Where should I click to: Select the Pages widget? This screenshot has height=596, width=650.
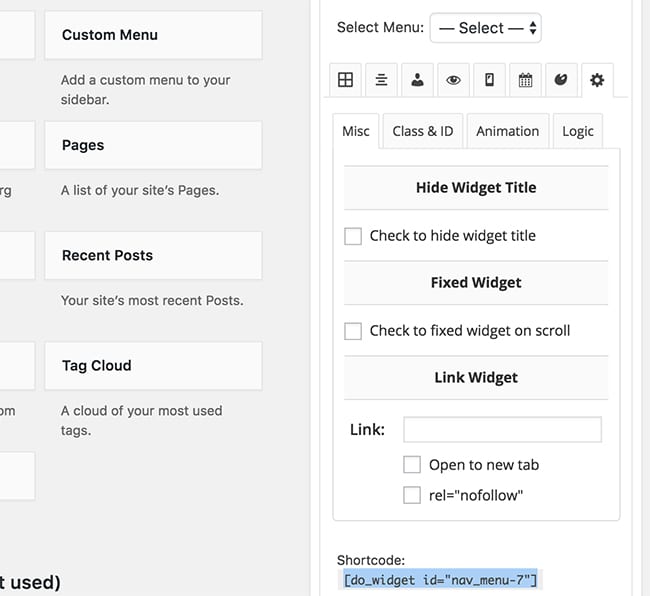(x=153, y=145)
